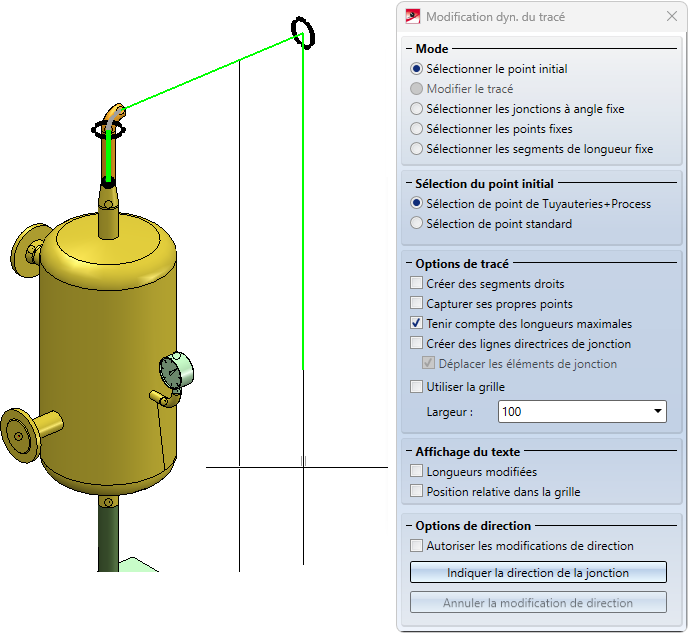Collapse the Mode section
Screen dimensions: 688x633
409,49
